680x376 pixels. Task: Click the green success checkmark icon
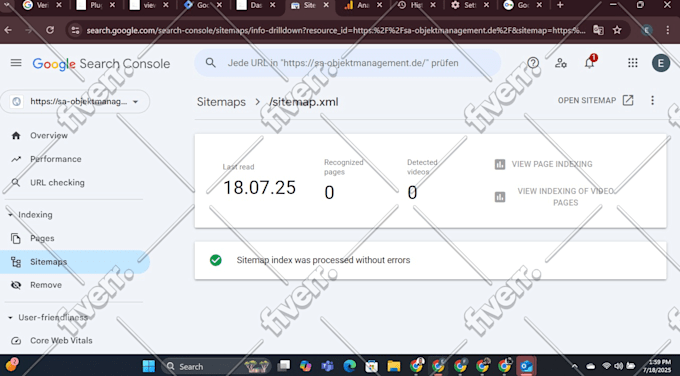click(x=216, y=260)
